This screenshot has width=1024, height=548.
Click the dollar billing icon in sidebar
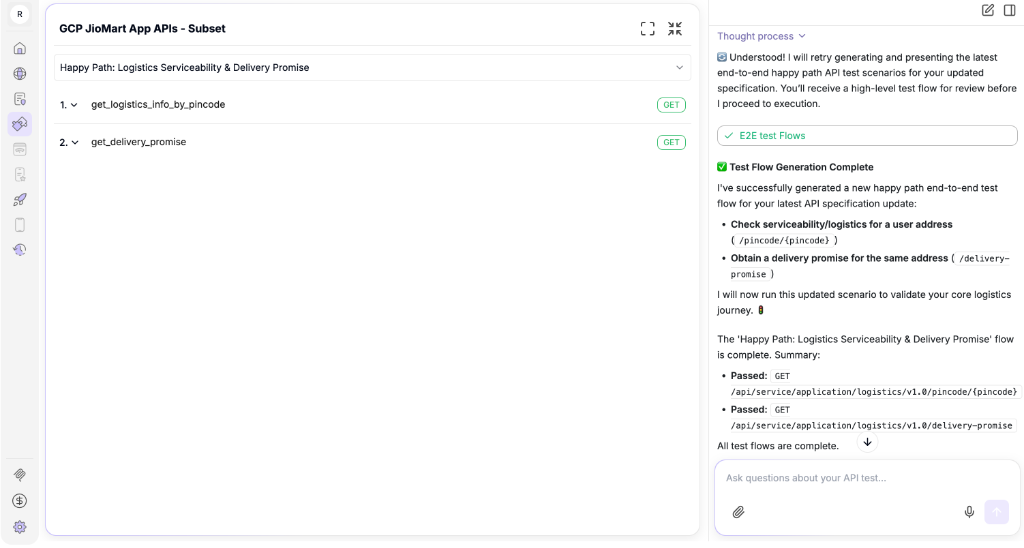point(19,500)
